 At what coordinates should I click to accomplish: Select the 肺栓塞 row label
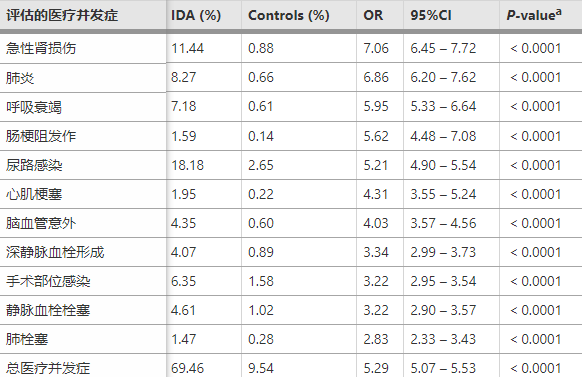27,339
